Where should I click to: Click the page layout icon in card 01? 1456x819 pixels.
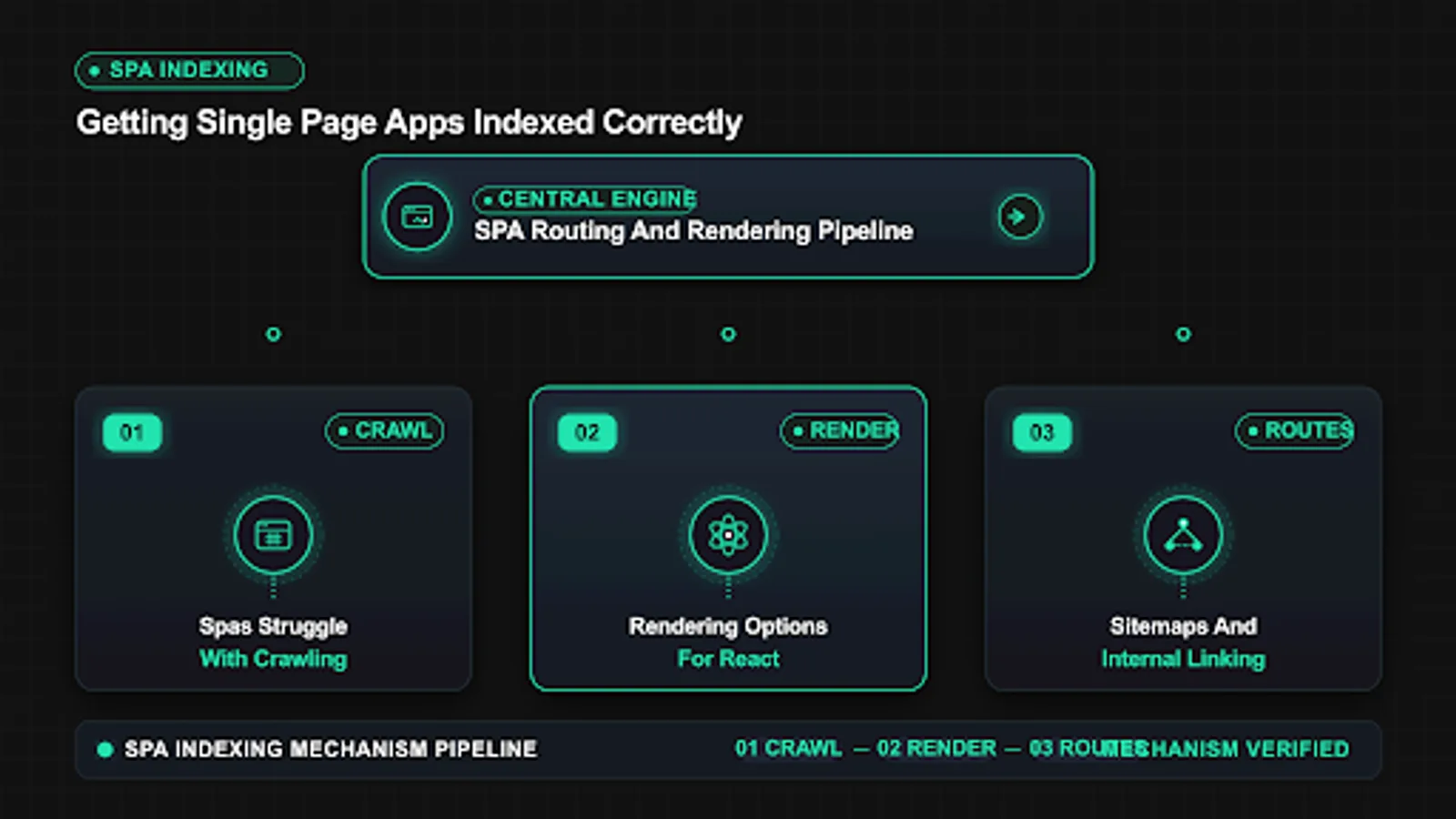coord(273,535)
